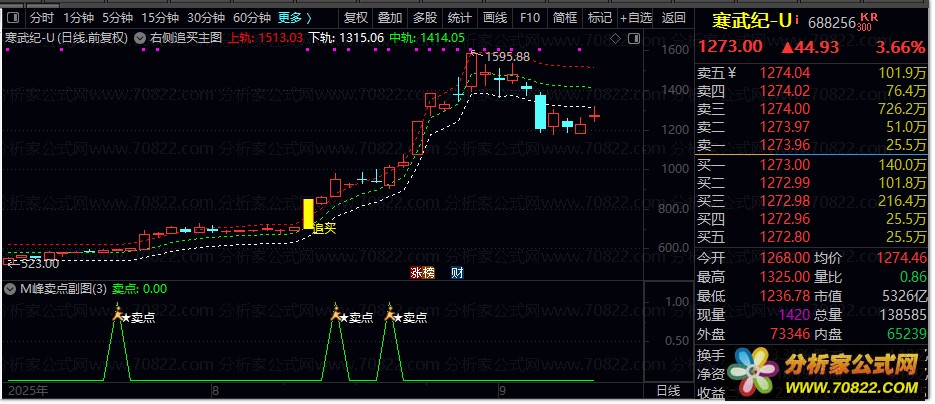This screenshot has width=935, height=404.
Task: Click the 复权 button
Action: pyautogui.click(x=356, y=18)
